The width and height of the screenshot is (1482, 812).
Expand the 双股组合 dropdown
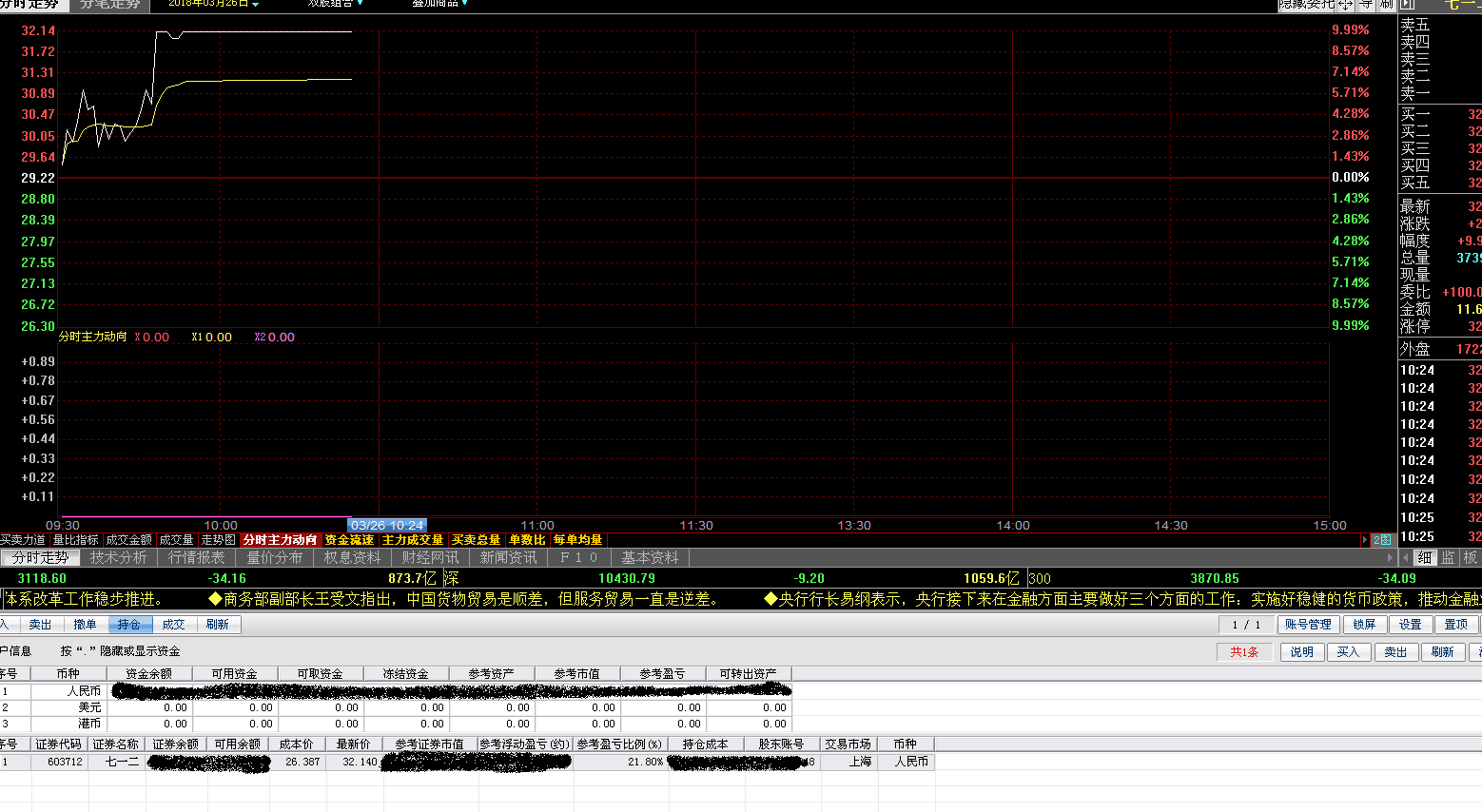[335, 4]
